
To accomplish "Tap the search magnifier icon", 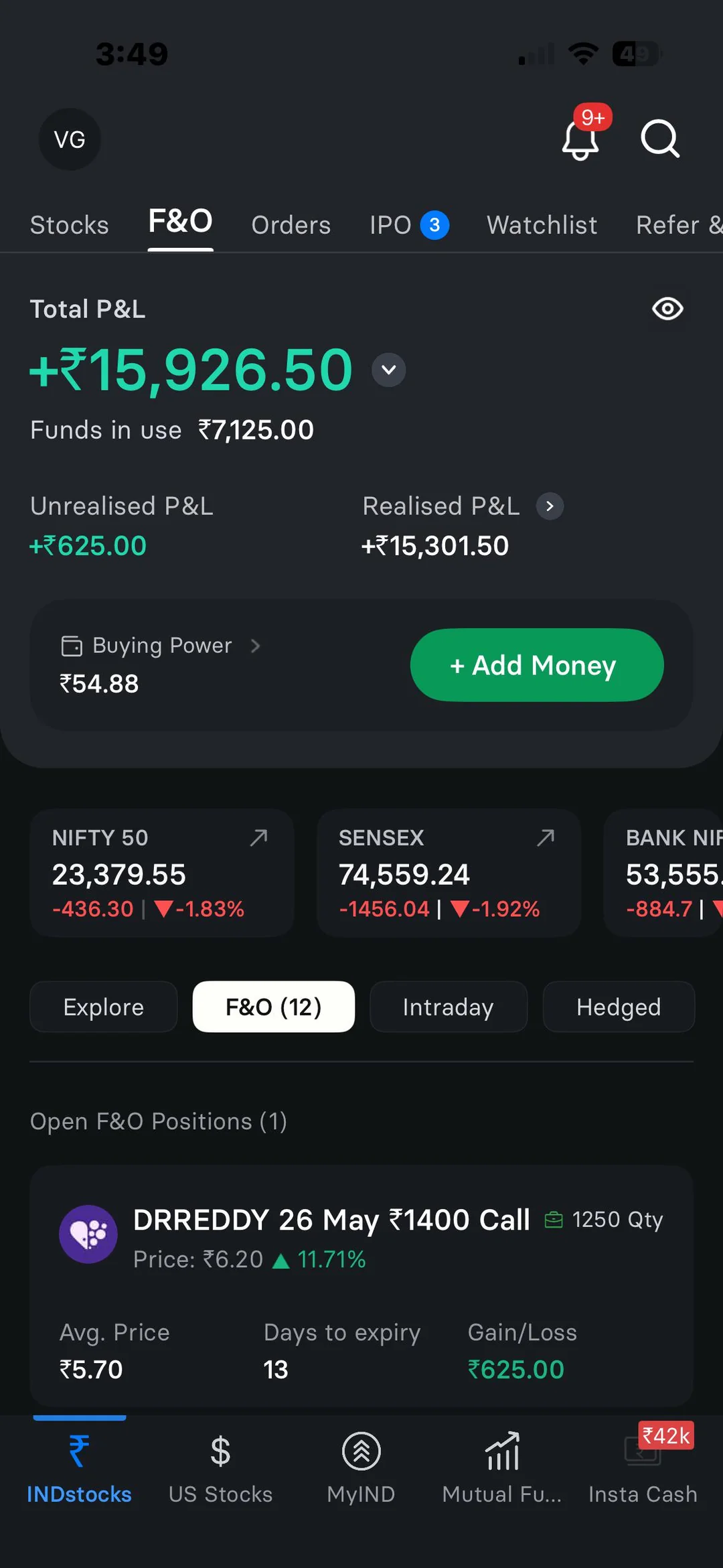I will click(660, 139).
